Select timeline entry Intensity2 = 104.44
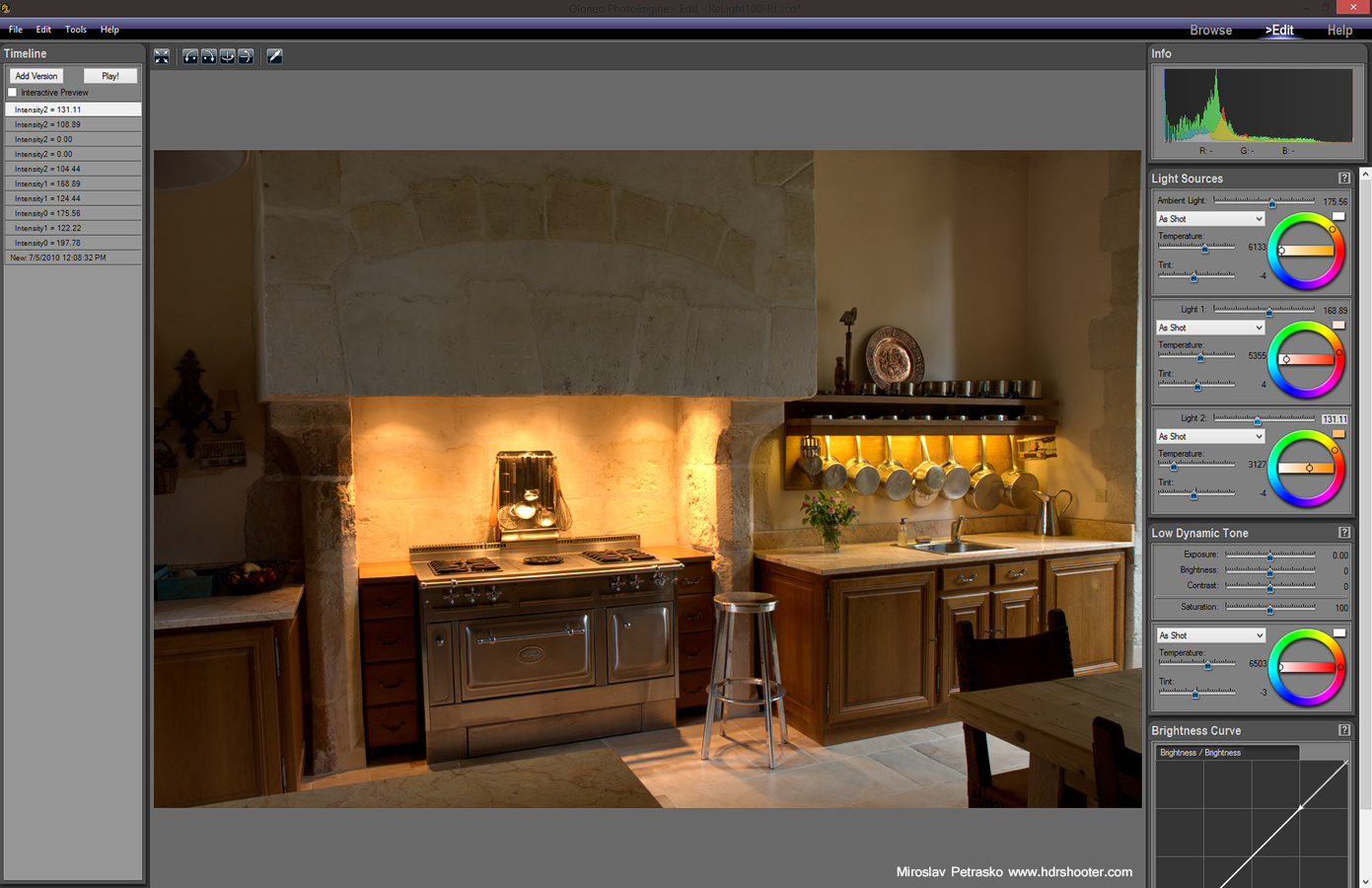 pos(73,169)
